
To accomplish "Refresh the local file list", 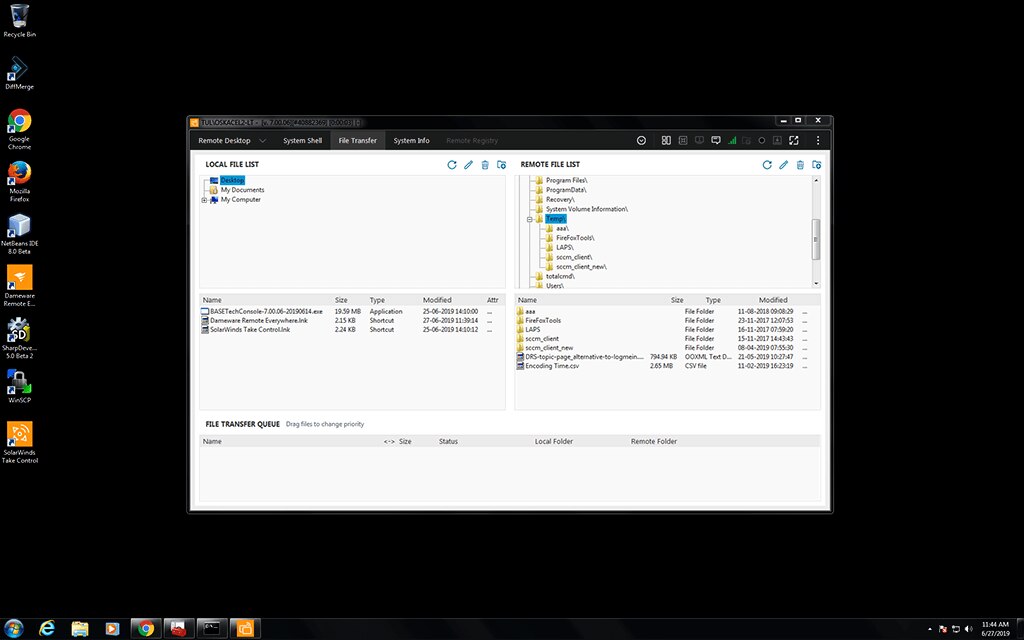I will click(x=451, y=165).
